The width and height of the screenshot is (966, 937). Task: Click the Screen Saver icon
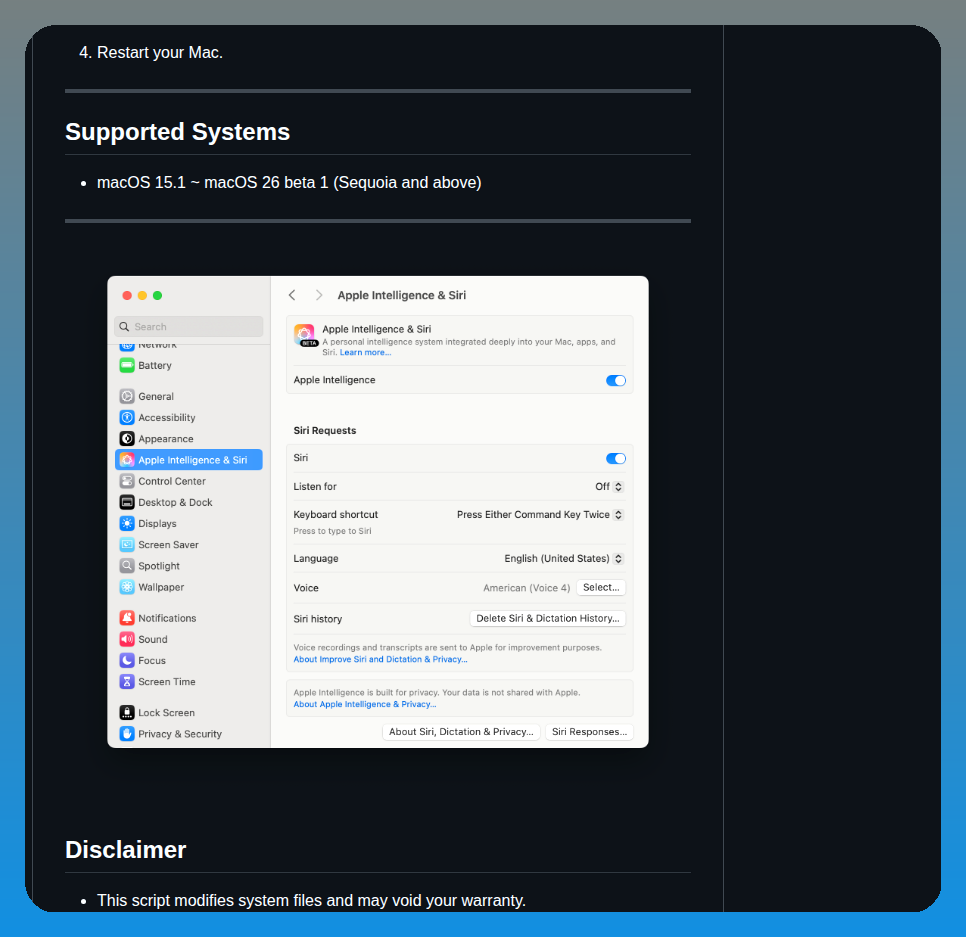(127, 545)
